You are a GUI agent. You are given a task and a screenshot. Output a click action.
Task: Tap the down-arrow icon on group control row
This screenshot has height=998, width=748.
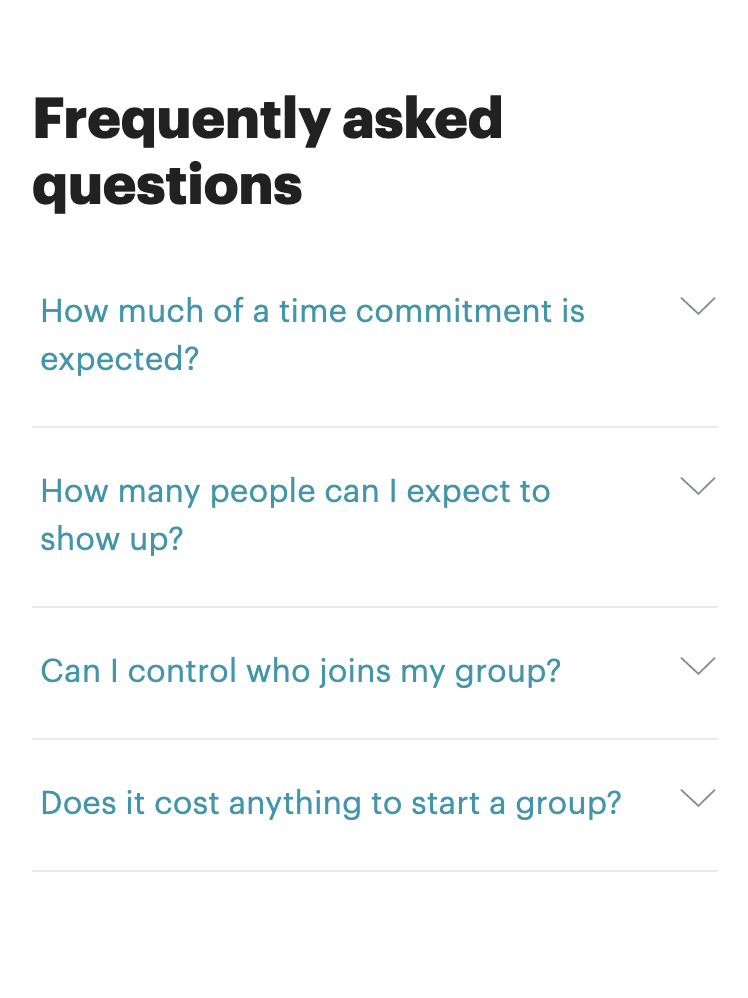(698, 666)
